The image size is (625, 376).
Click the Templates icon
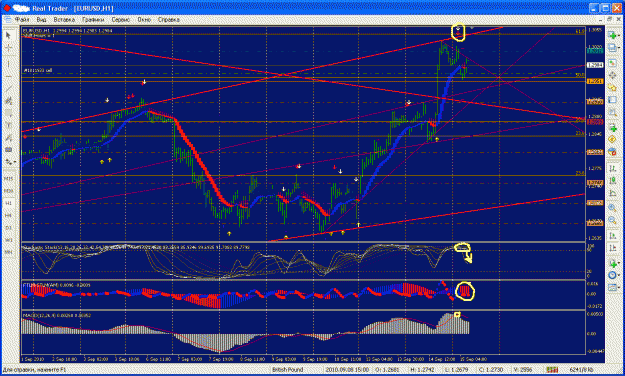tap(612, 288)
